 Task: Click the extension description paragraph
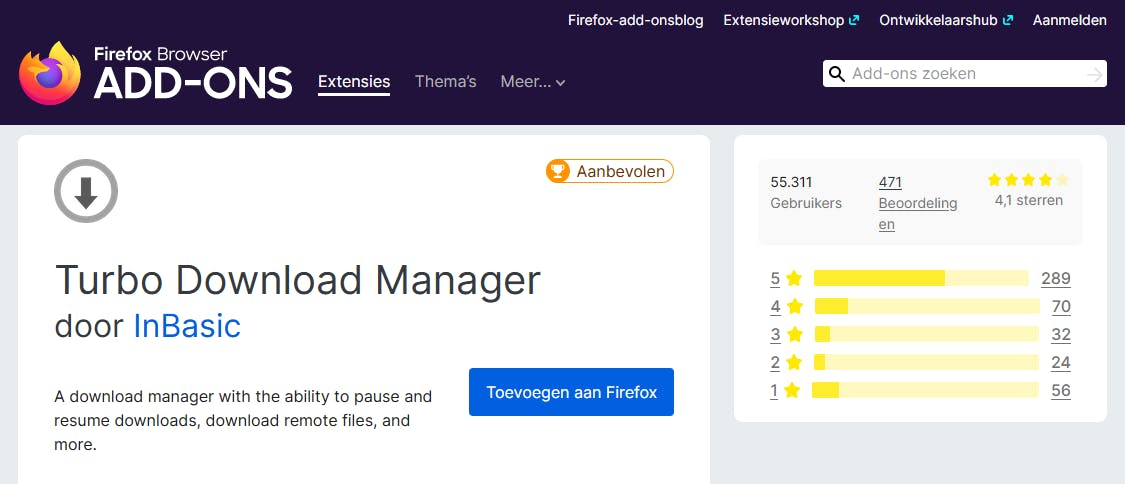click(243, 420)
